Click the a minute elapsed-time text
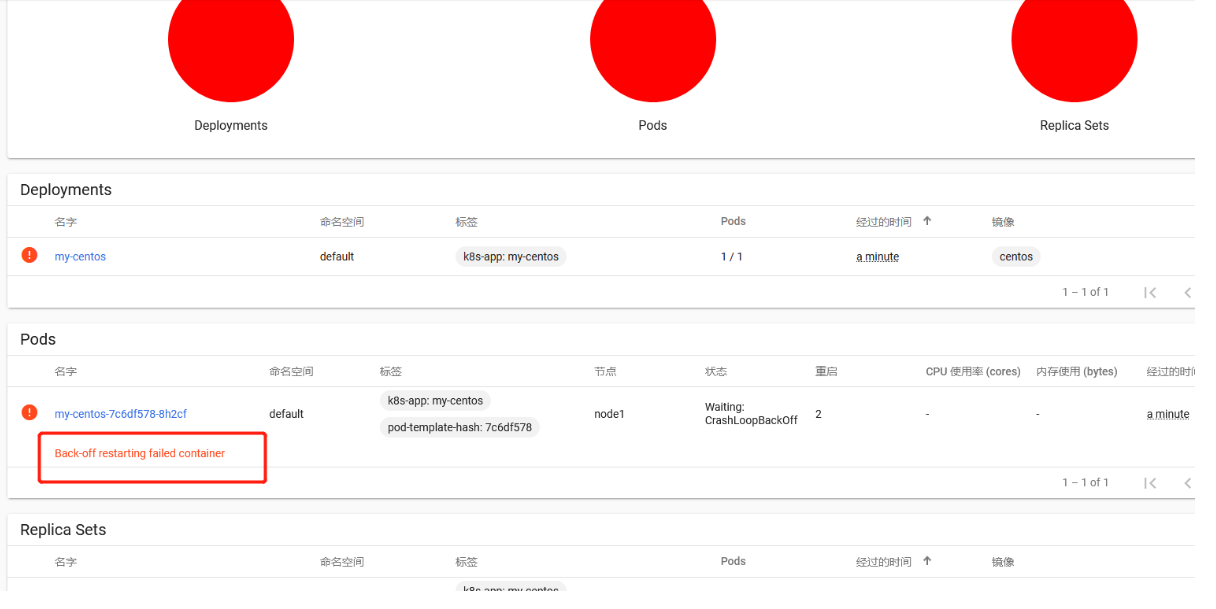The image size is (1216, 609). 876,256
